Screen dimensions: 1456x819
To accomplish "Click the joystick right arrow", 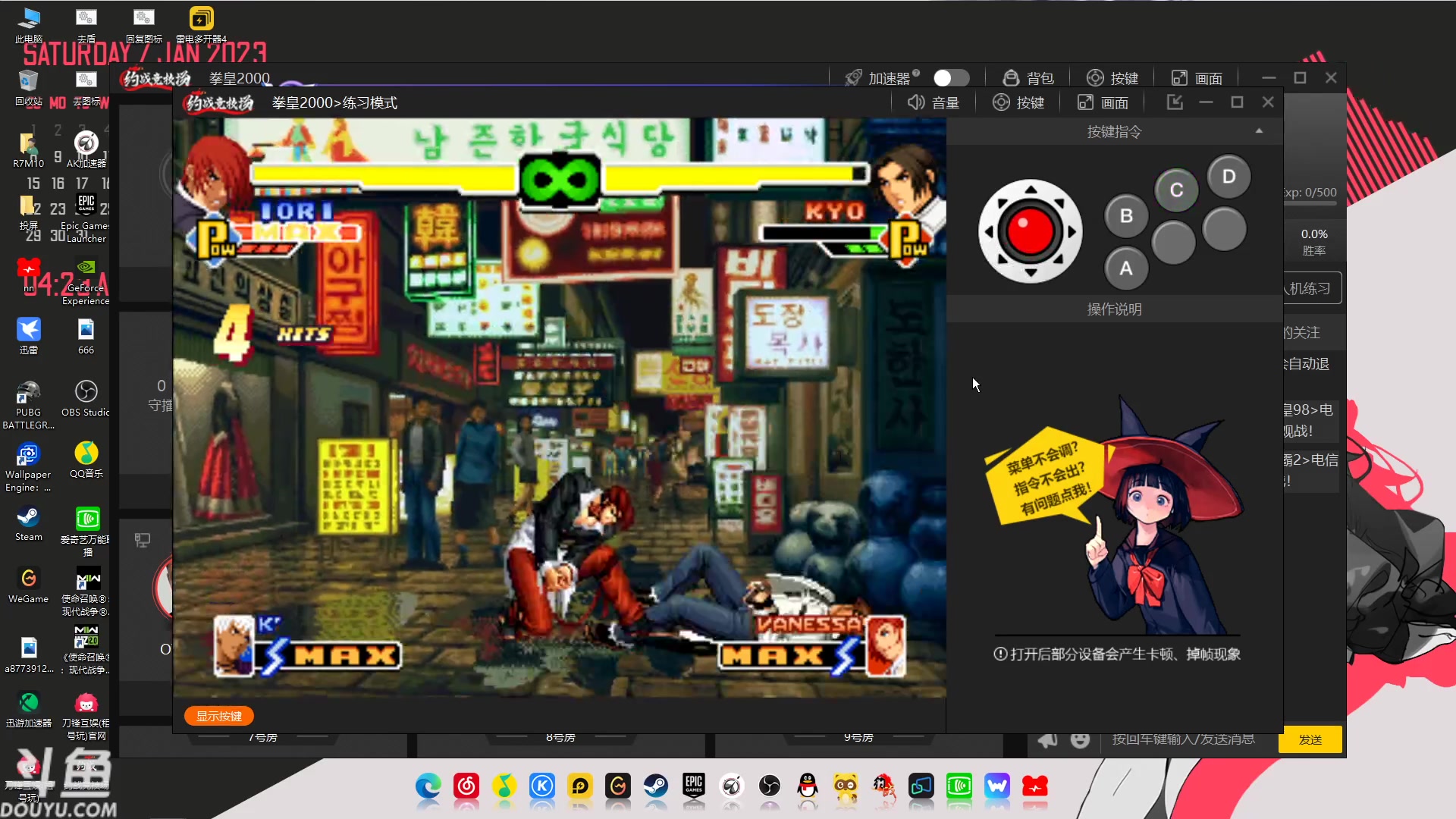I will click(x=1072, y=231).
